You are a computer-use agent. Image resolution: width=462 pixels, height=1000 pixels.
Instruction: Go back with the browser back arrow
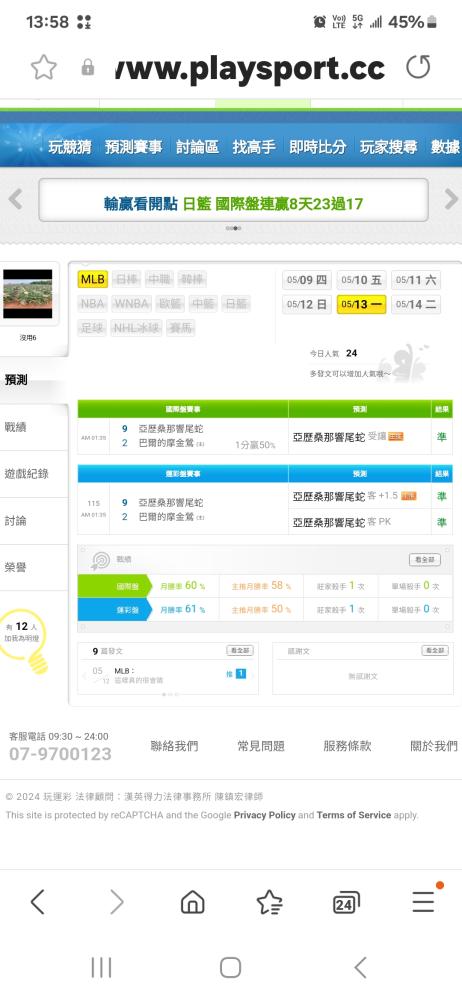pyautogui.click(x=38, y=902)
